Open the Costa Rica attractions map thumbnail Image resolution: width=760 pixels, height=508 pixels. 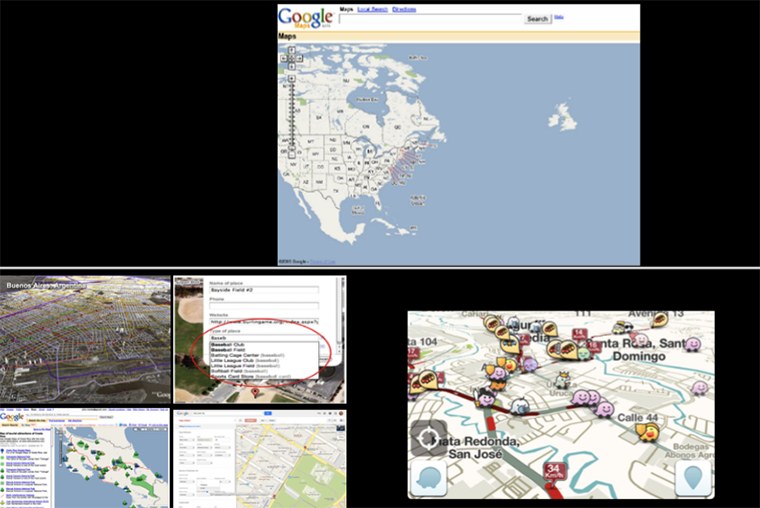click(85, 458)
